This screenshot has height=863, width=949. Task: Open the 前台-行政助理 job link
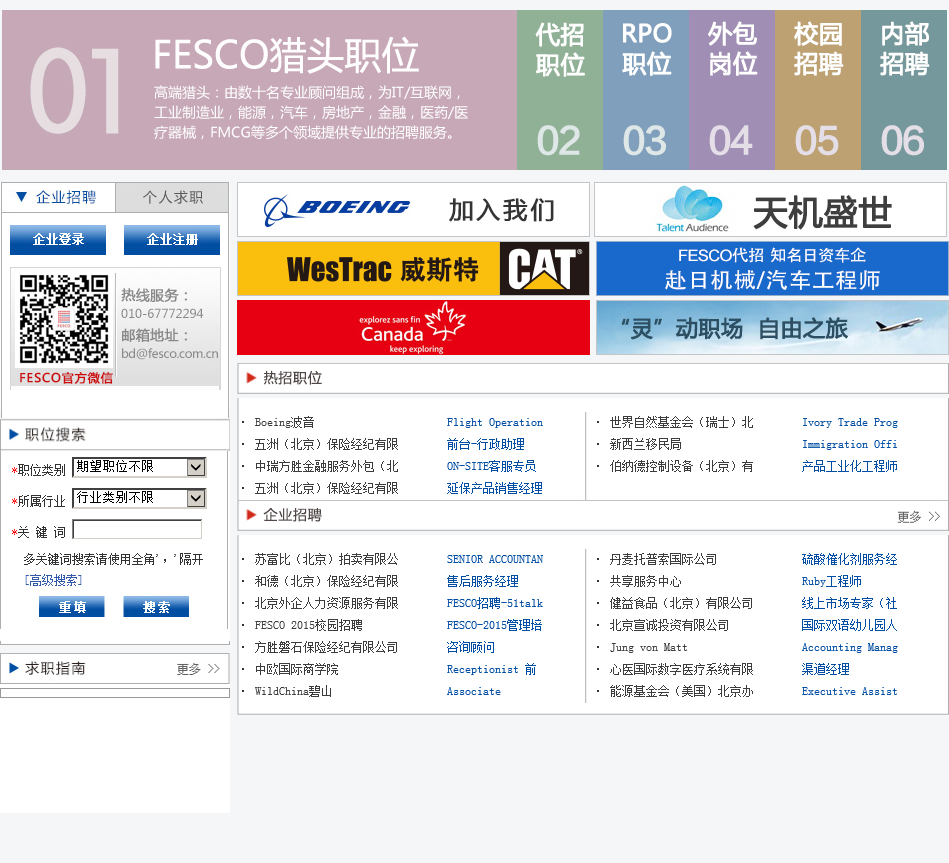coord(485,444)
